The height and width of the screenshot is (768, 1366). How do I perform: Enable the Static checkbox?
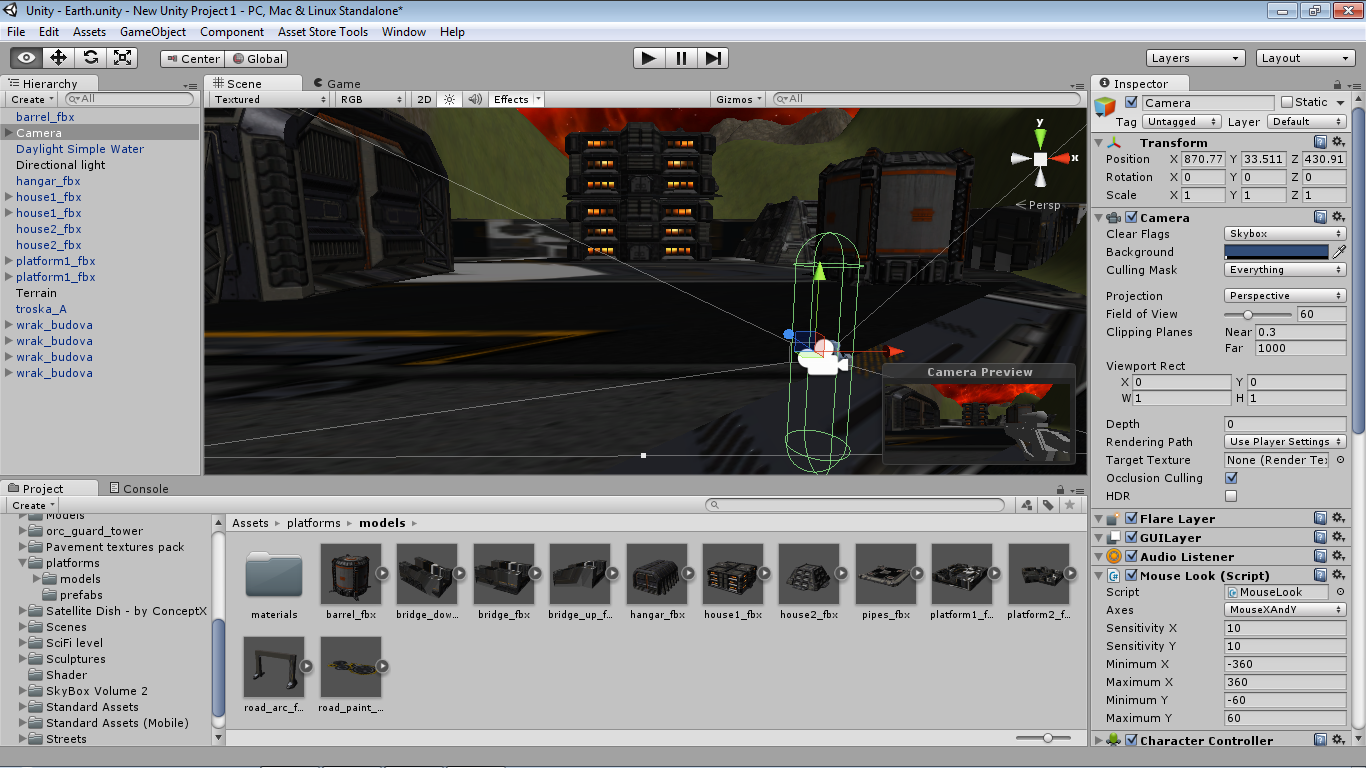coord(1287,102)
